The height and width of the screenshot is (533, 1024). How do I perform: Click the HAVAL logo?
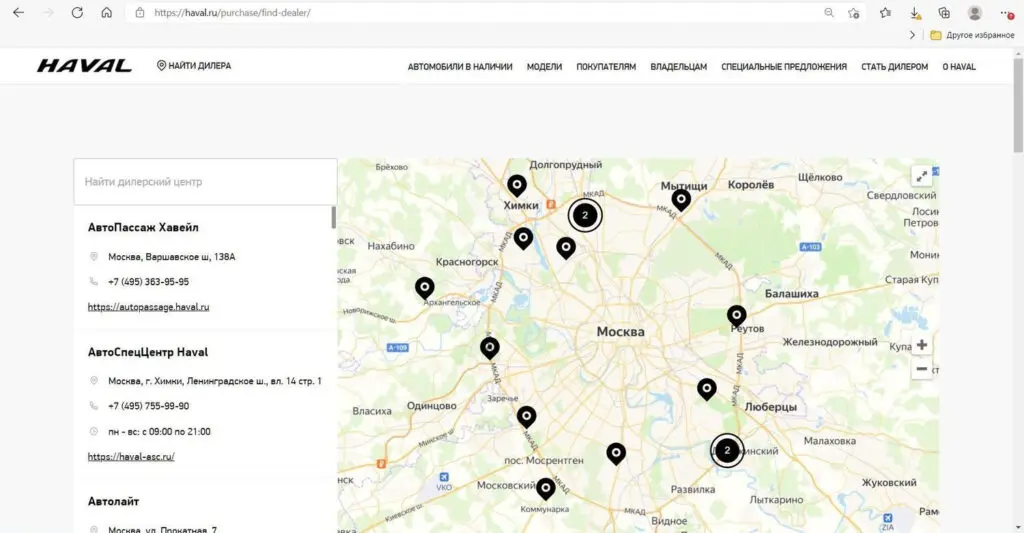(x=84, y=66)
